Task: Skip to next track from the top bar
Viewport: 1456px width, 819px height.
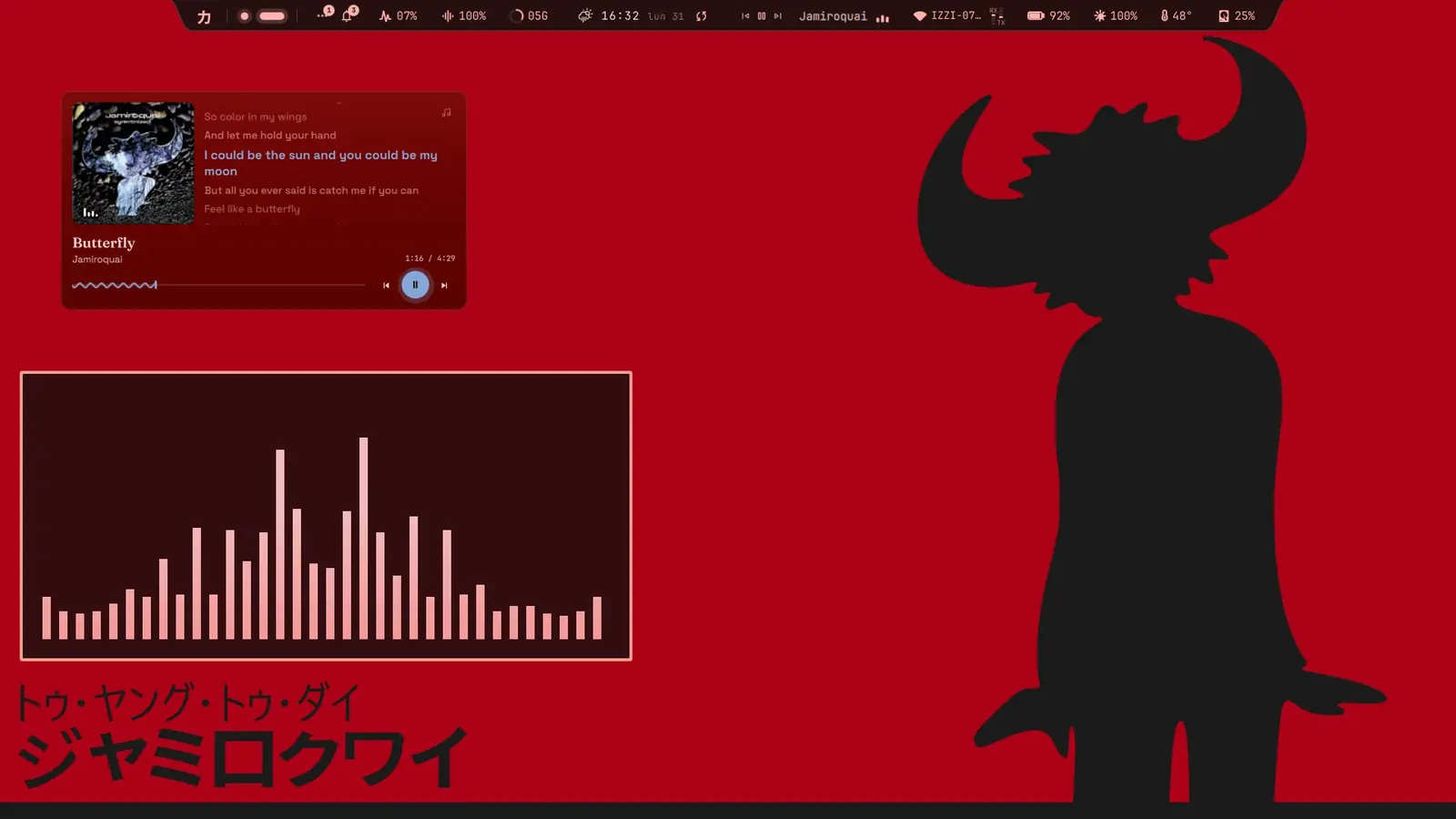Action: pos(778,16)
